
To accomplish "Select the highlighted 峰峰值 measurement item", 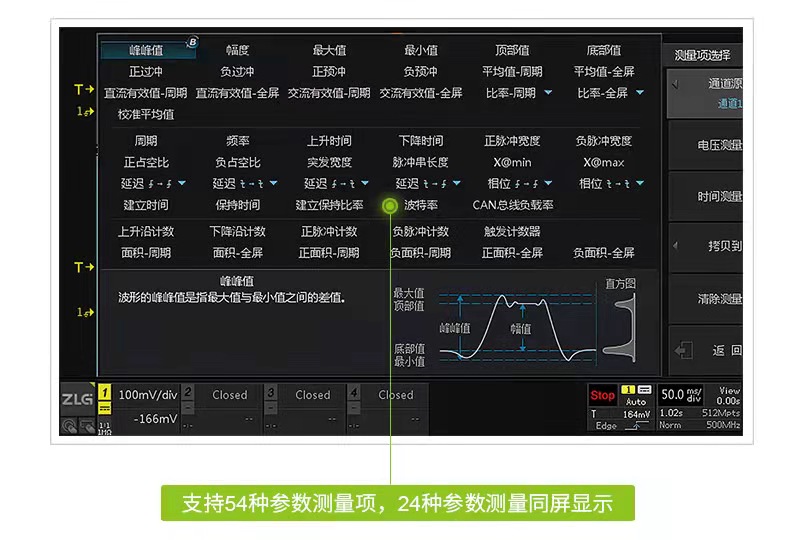I will pos(146,50).
